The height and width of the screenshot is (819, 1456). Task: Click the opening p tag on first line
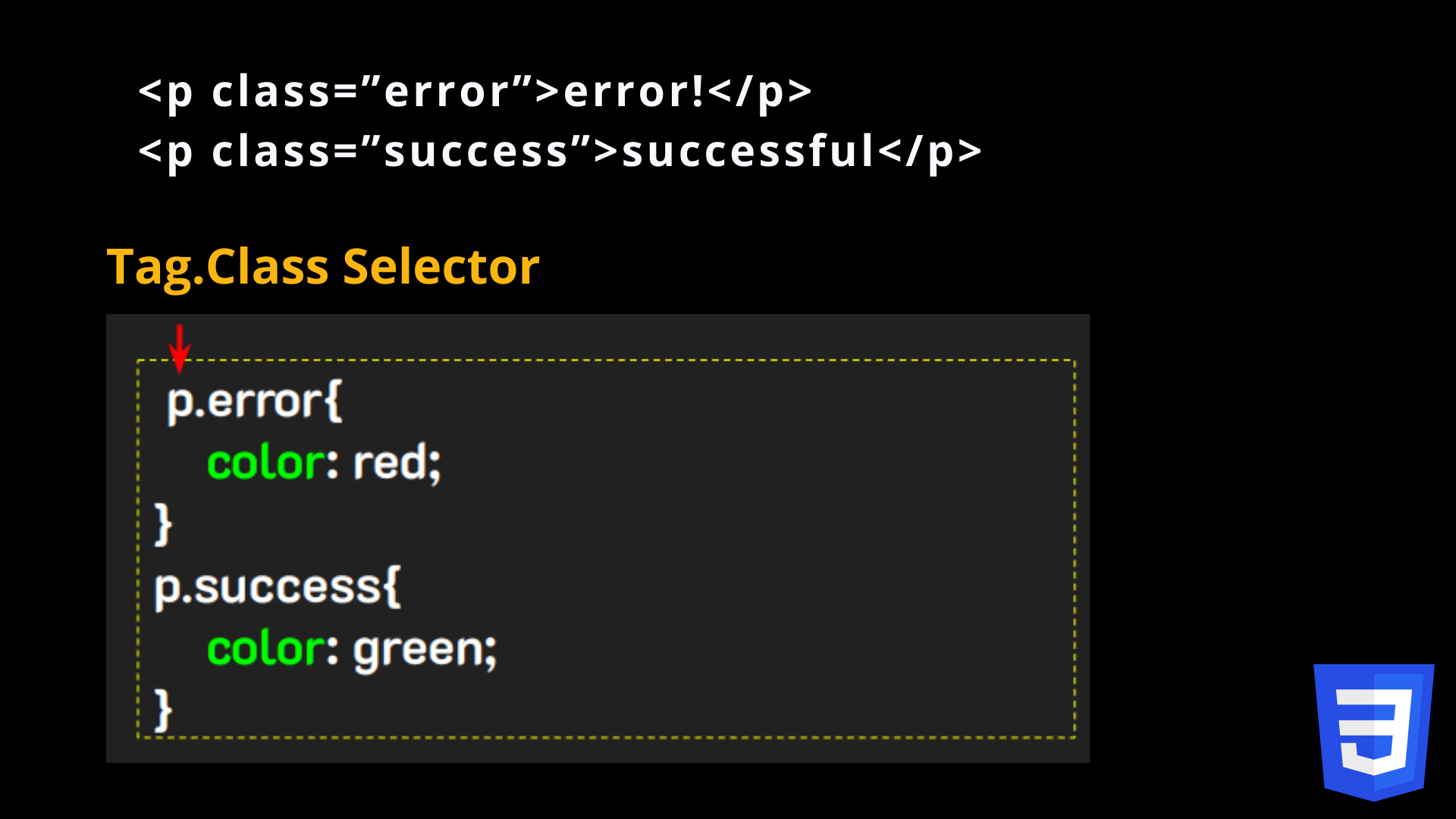click(x=167, y=92)
